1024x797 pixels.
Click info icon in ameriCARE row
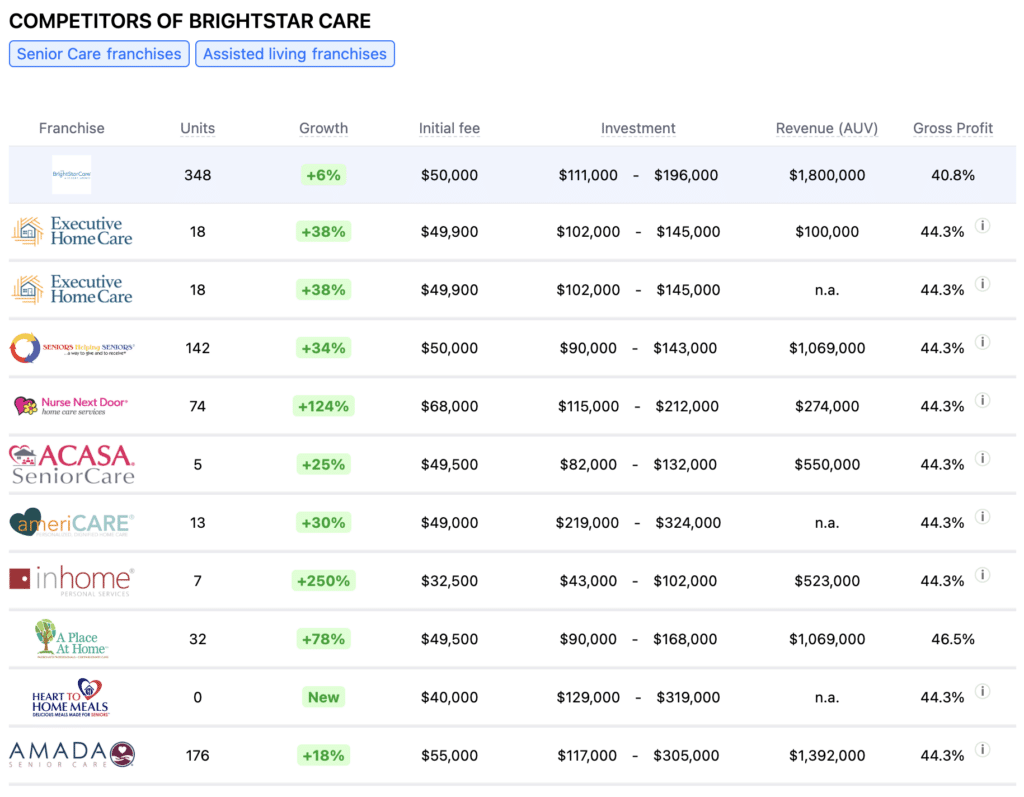click(x=982, y=516)
